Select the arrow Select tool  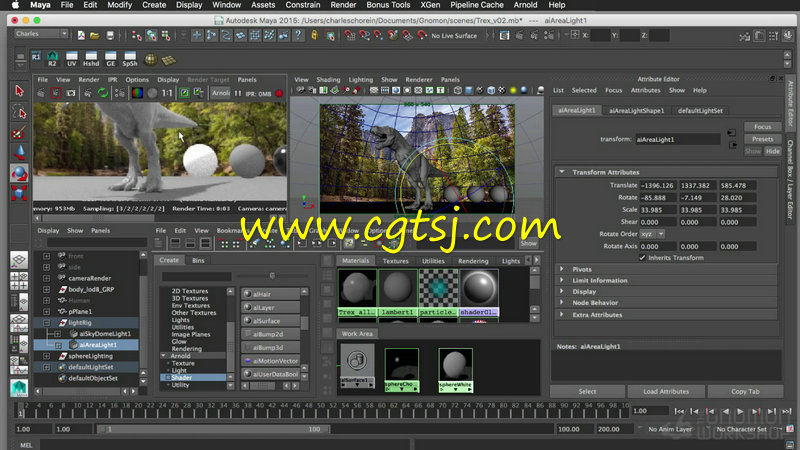click(x=19, y=91)
